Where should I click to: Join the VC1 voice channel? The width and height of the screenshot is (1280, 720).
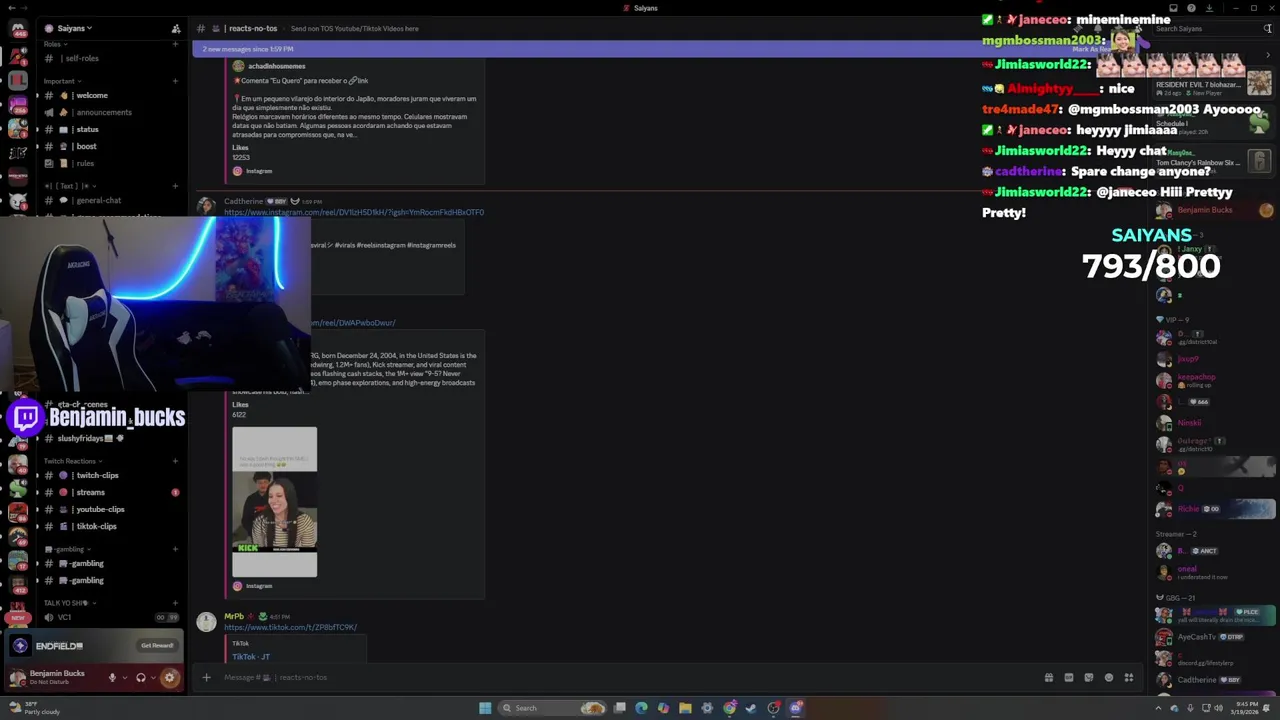(x=64, y=617)
